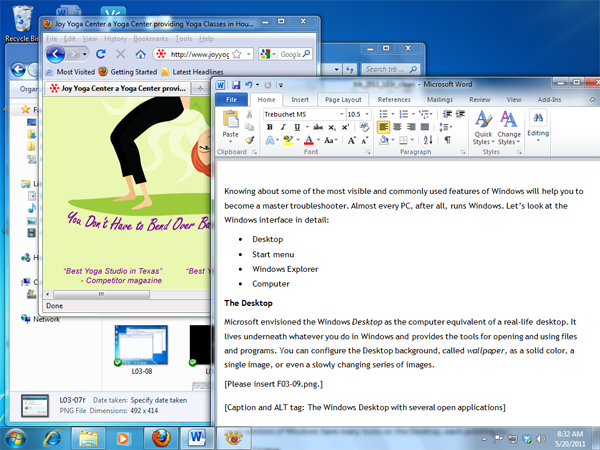Open Firefox address bar history dropdown

point(249,54)
